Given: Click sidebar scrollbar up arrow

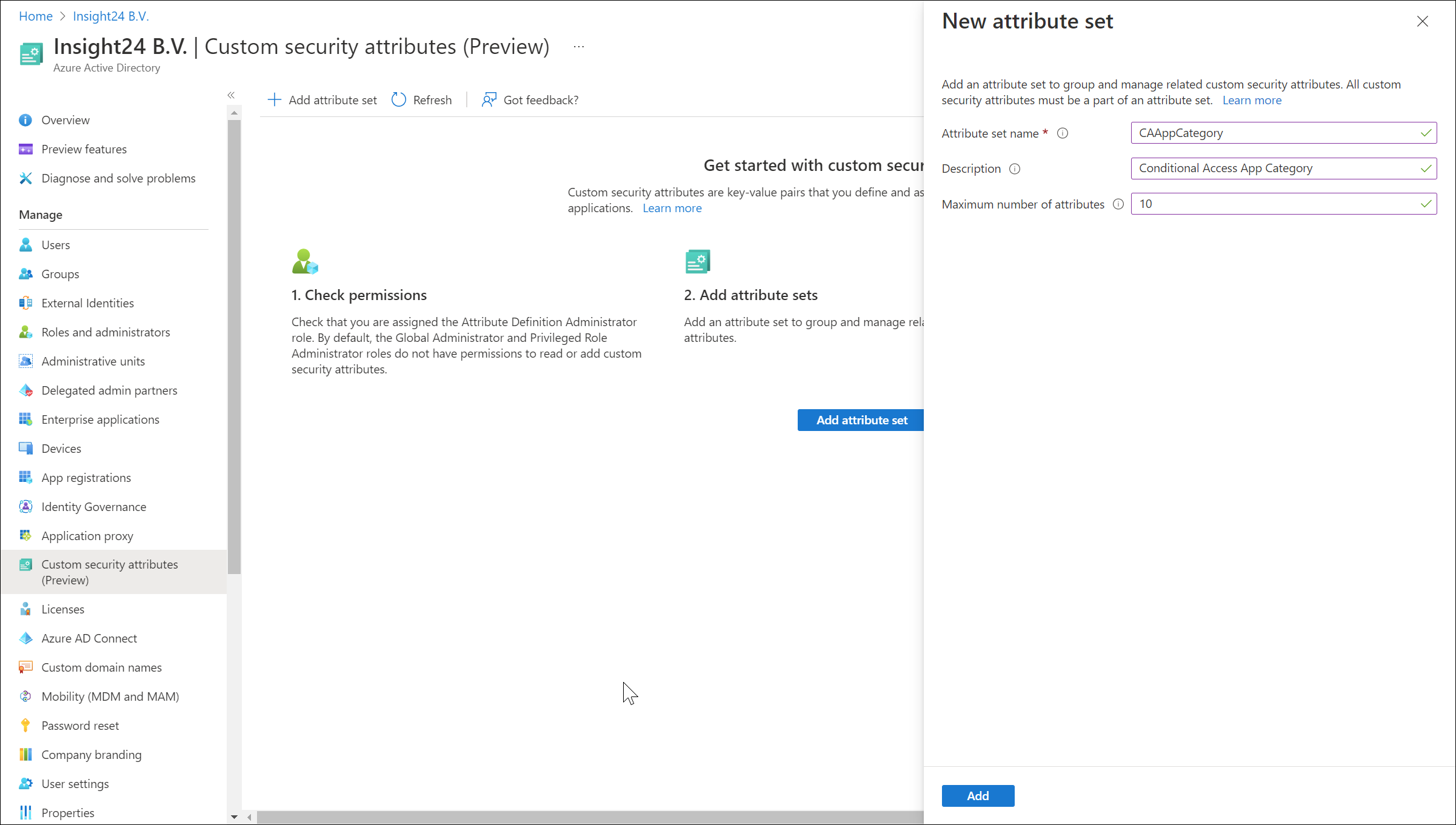Looking at the screenshot, I should coord(234,113).
